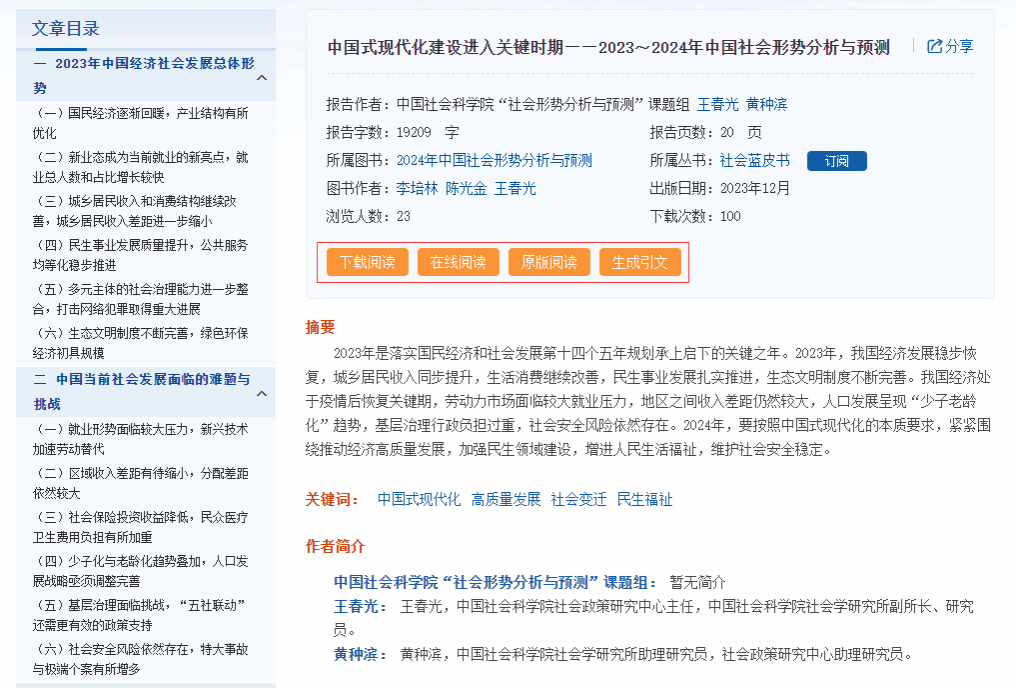1016x688 pixels.
Task: Open the 社会蓝皮书 series link
Action: click(754, 160)
